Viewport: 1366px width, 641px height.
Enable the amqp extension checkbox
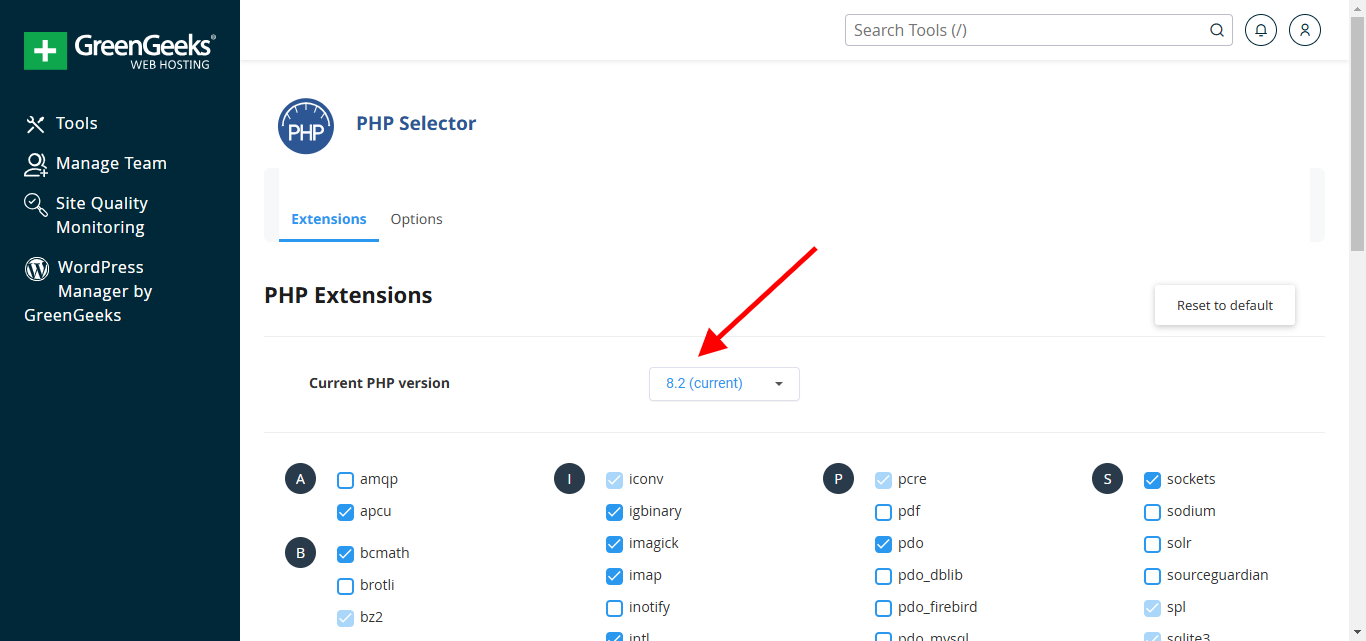346,480
